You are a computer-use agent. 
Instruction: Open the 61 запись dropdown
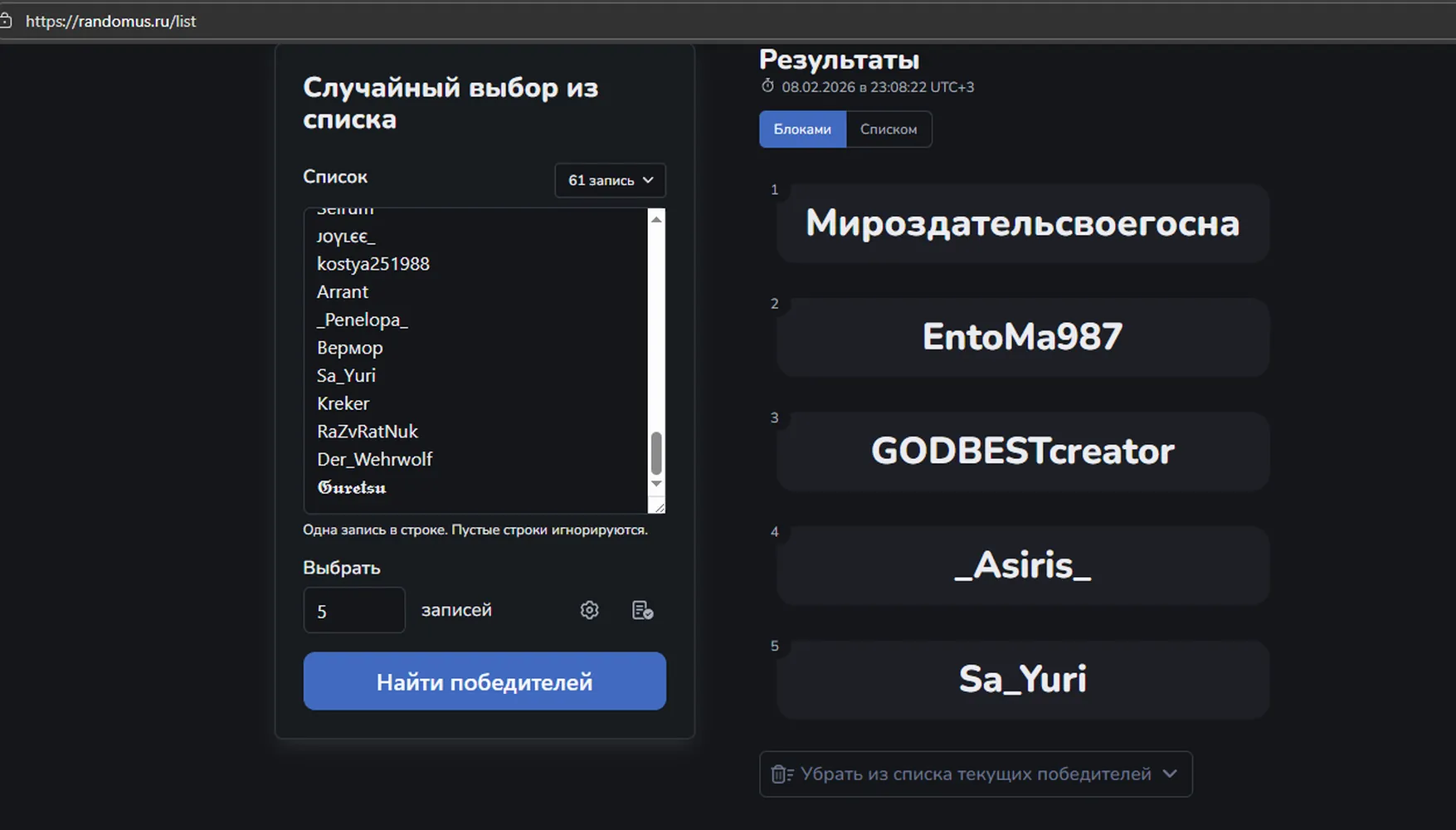pos(610,180)
